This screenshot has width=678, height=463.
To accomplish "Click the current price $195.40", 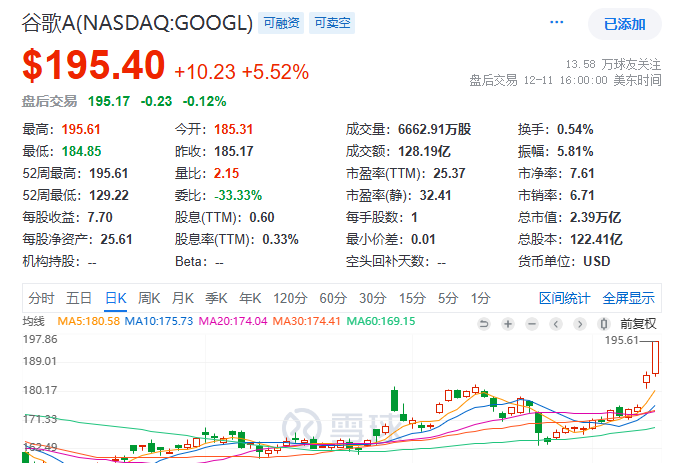I will click(x=94, y=65).
